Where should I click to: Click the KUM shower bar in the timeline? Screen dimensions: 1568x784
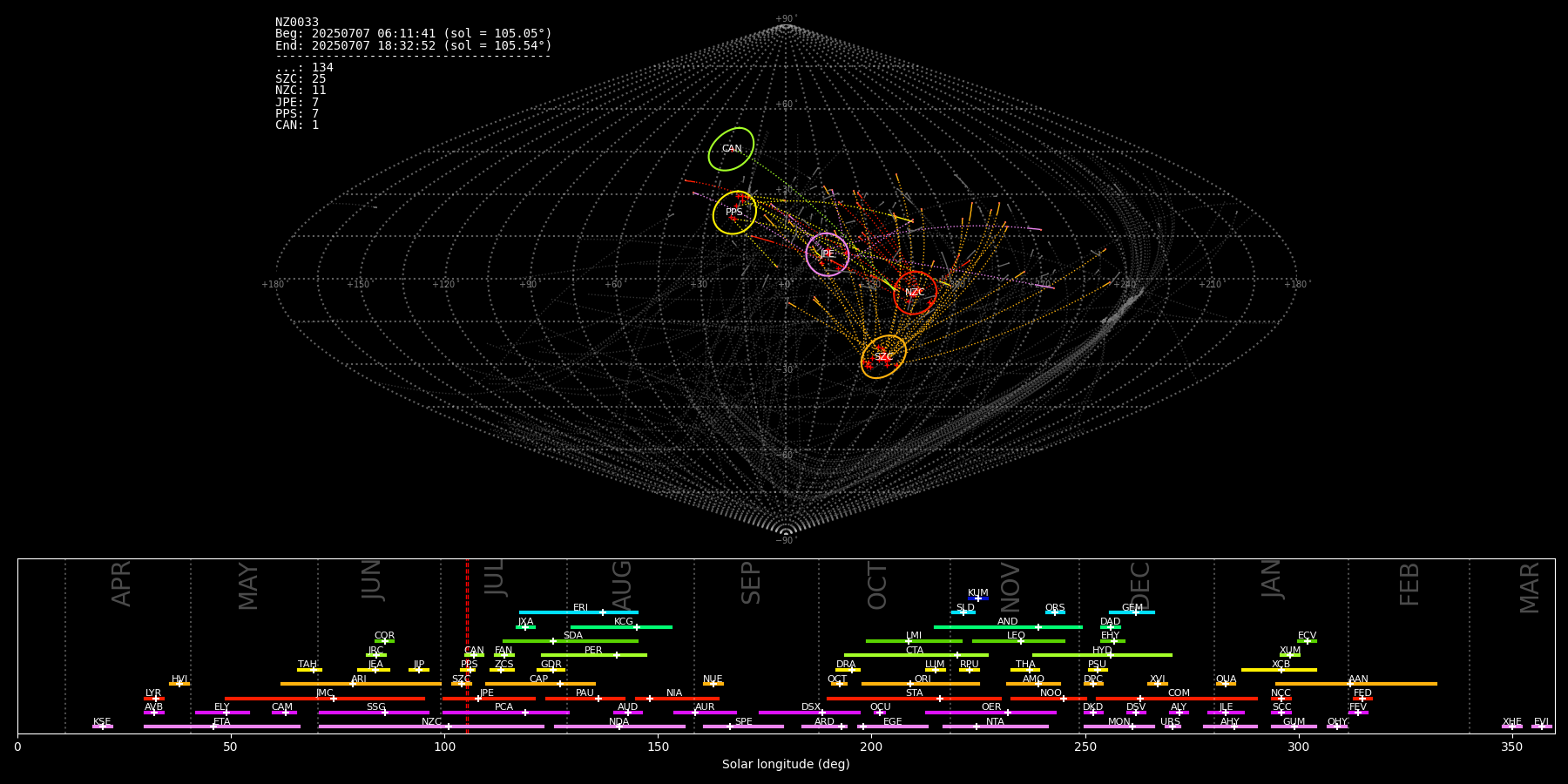tap(978, 598)
